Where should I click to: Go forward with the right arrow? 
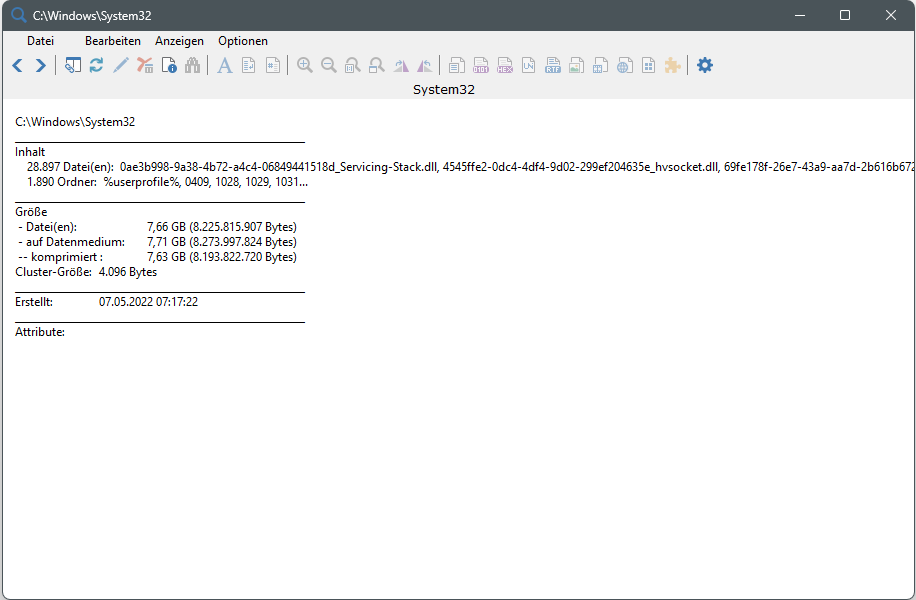(x=40, y=65)
